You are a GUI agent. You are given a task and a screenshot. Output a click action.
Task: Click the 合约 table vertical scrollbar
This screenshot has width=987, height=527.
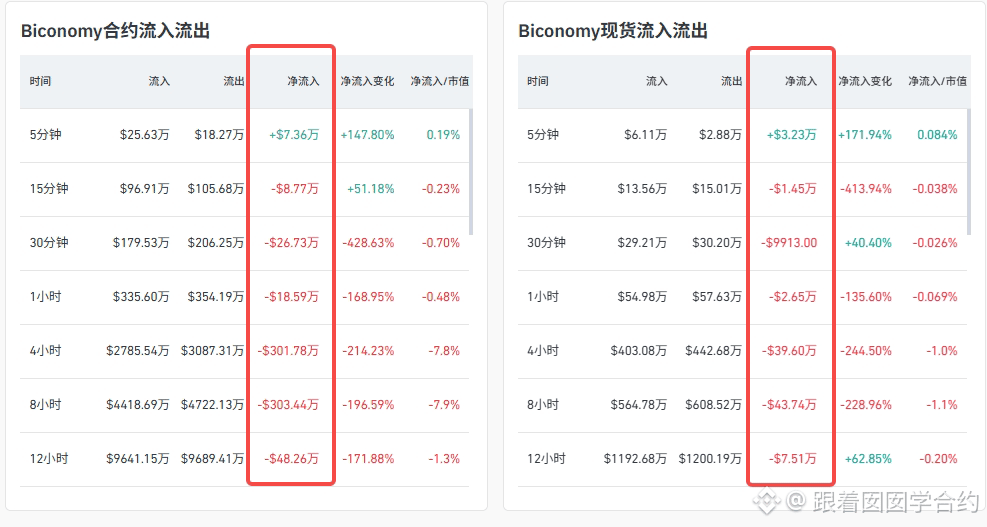(471, 171)
